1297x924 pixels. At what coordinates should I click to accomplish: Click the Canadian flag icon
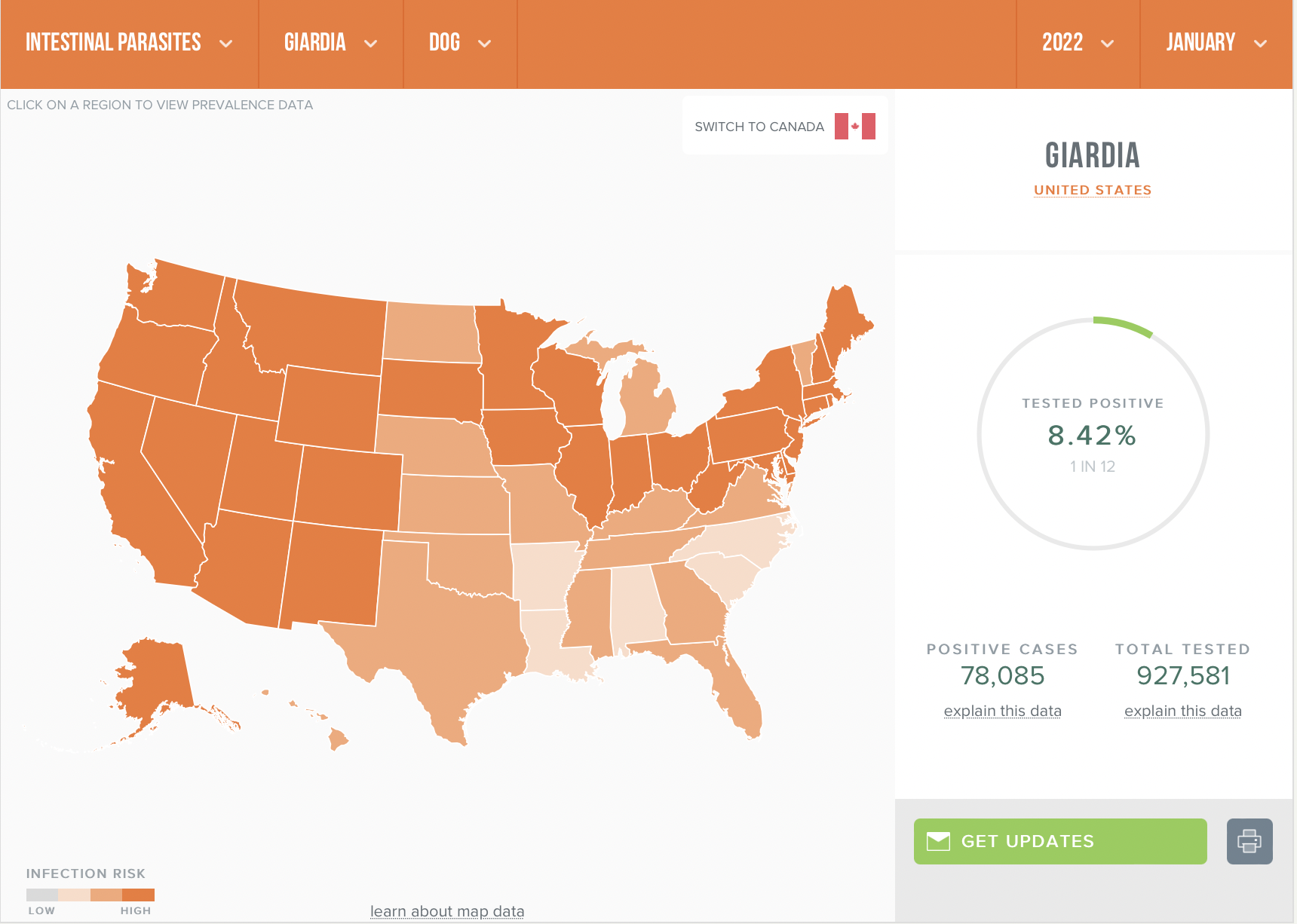point(855,127)
